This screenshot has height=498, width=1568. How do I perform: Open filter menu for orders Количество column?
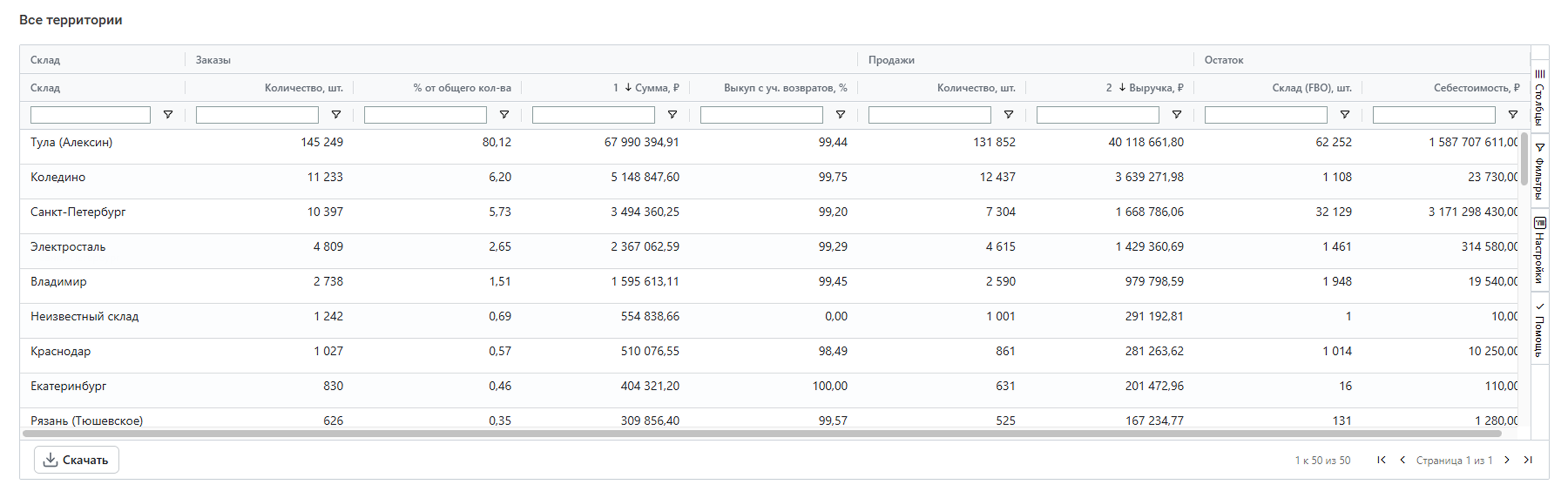(336, 114)
